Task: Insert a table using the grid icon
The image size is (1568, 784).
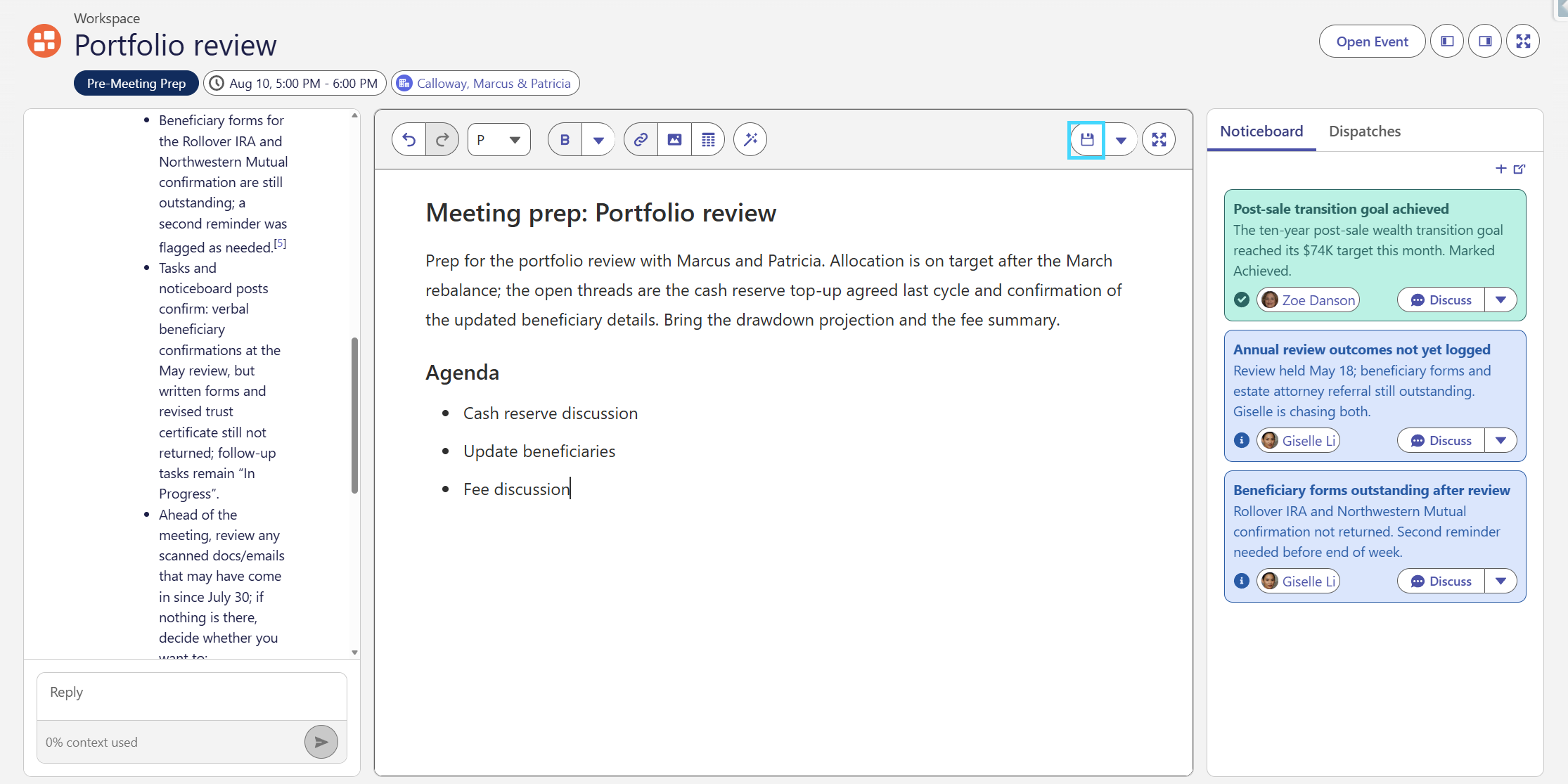Action: [x=708, y=139]
